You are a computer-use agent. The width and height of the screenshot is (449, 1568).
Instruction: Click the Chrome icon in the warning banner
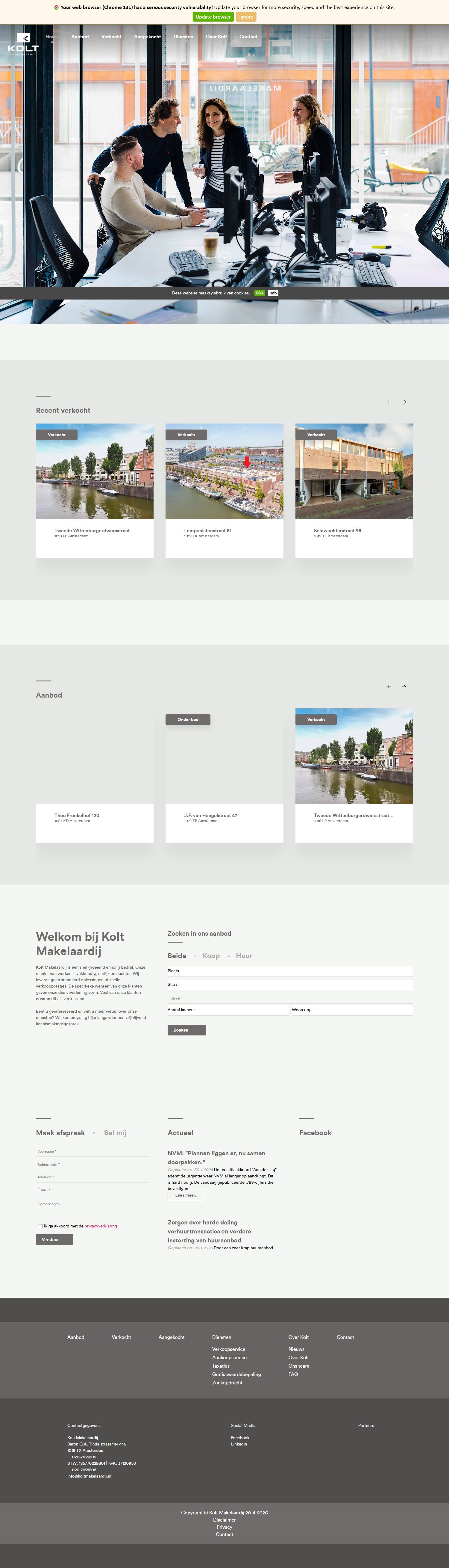click(57, 7)
